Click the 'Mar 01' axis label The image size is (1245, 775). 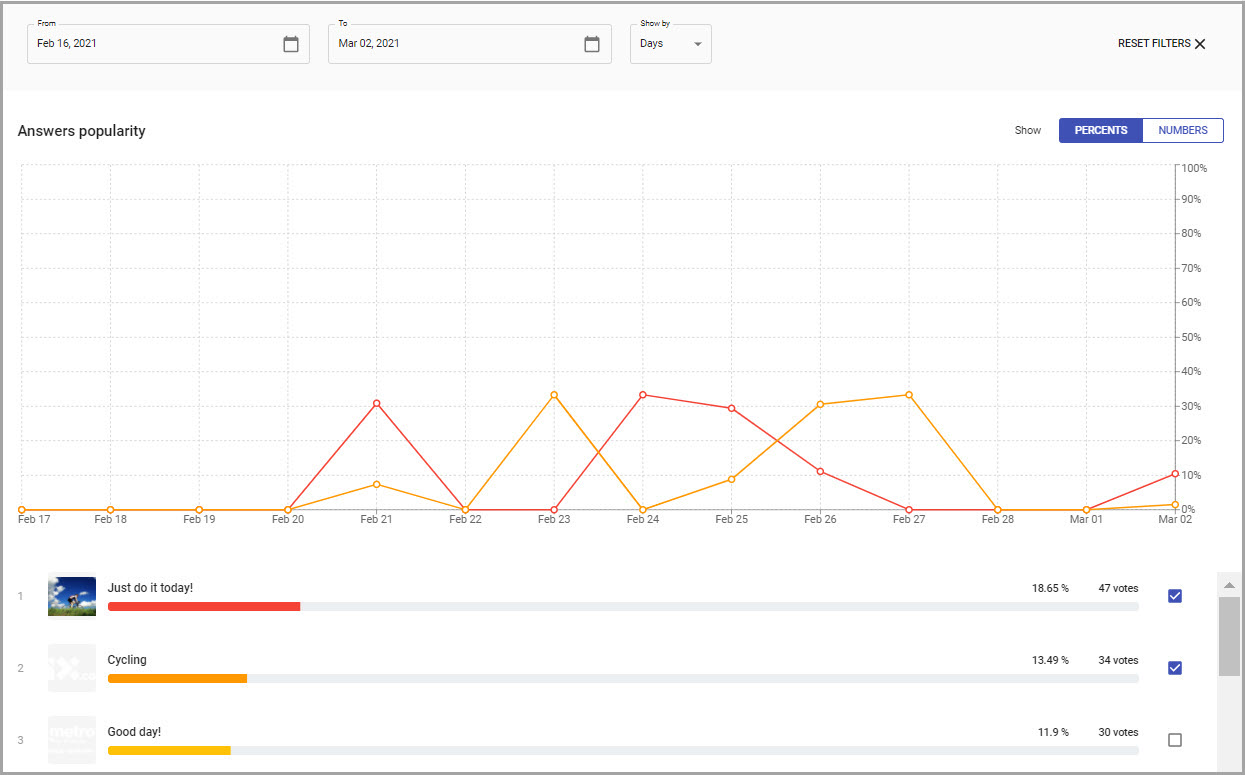coord(1086,519)
